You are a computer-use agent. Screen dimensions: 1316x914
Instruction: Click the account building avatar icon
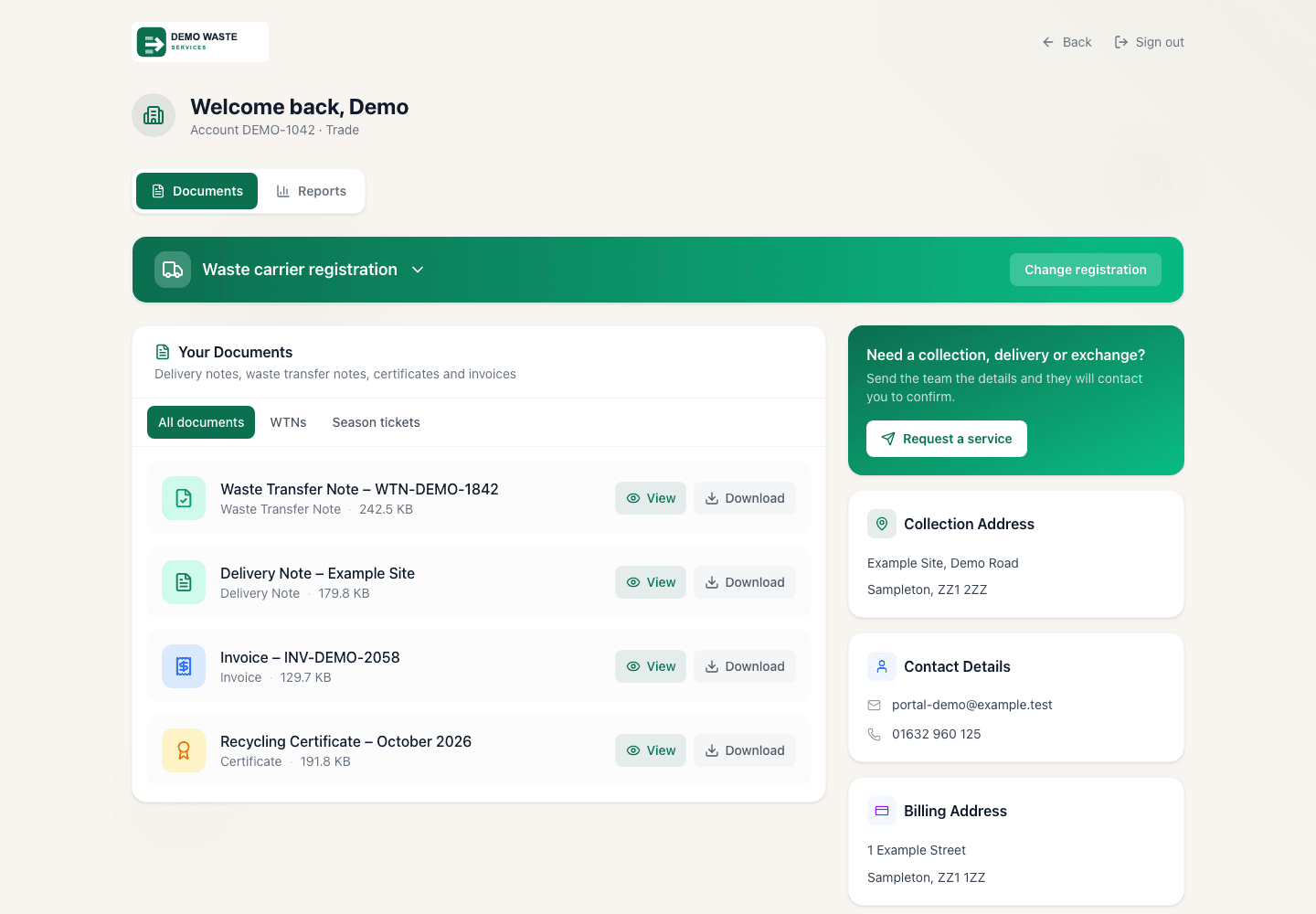click(x=154, y=115)
